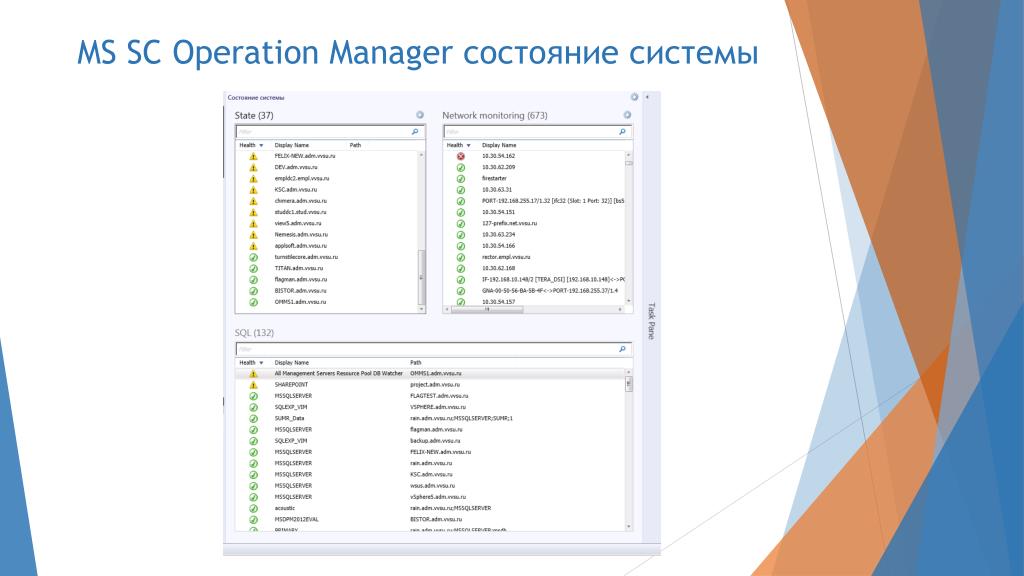Click the healthy icon for 10.30.63.31
Image resolution: width=1024 pixels, height=576 pixels.
pos(460,190)
